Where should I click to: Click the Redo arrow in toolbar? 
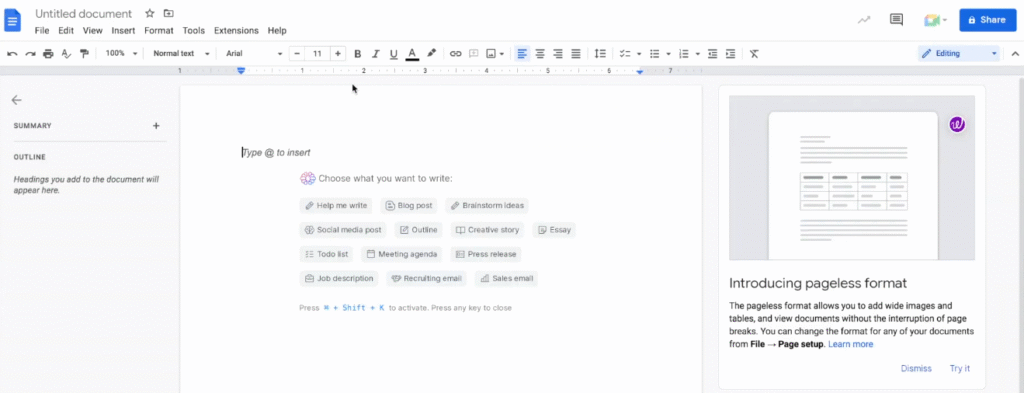click(30, 54)
